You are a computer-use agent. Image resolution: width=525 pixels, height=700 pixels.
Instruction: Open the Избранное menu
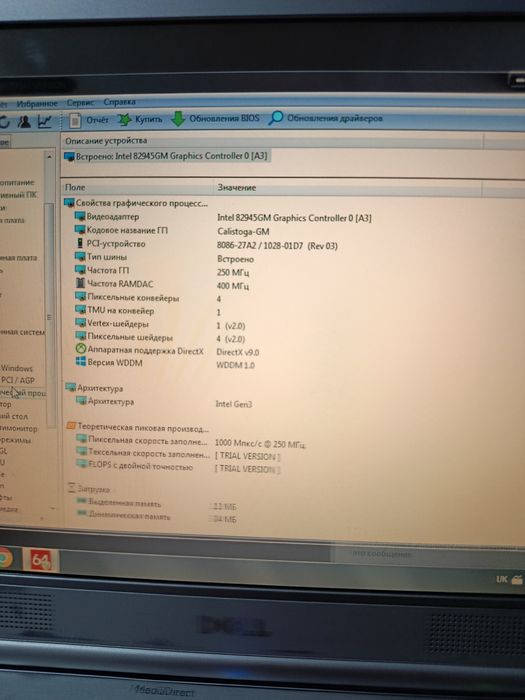[37, 104]
